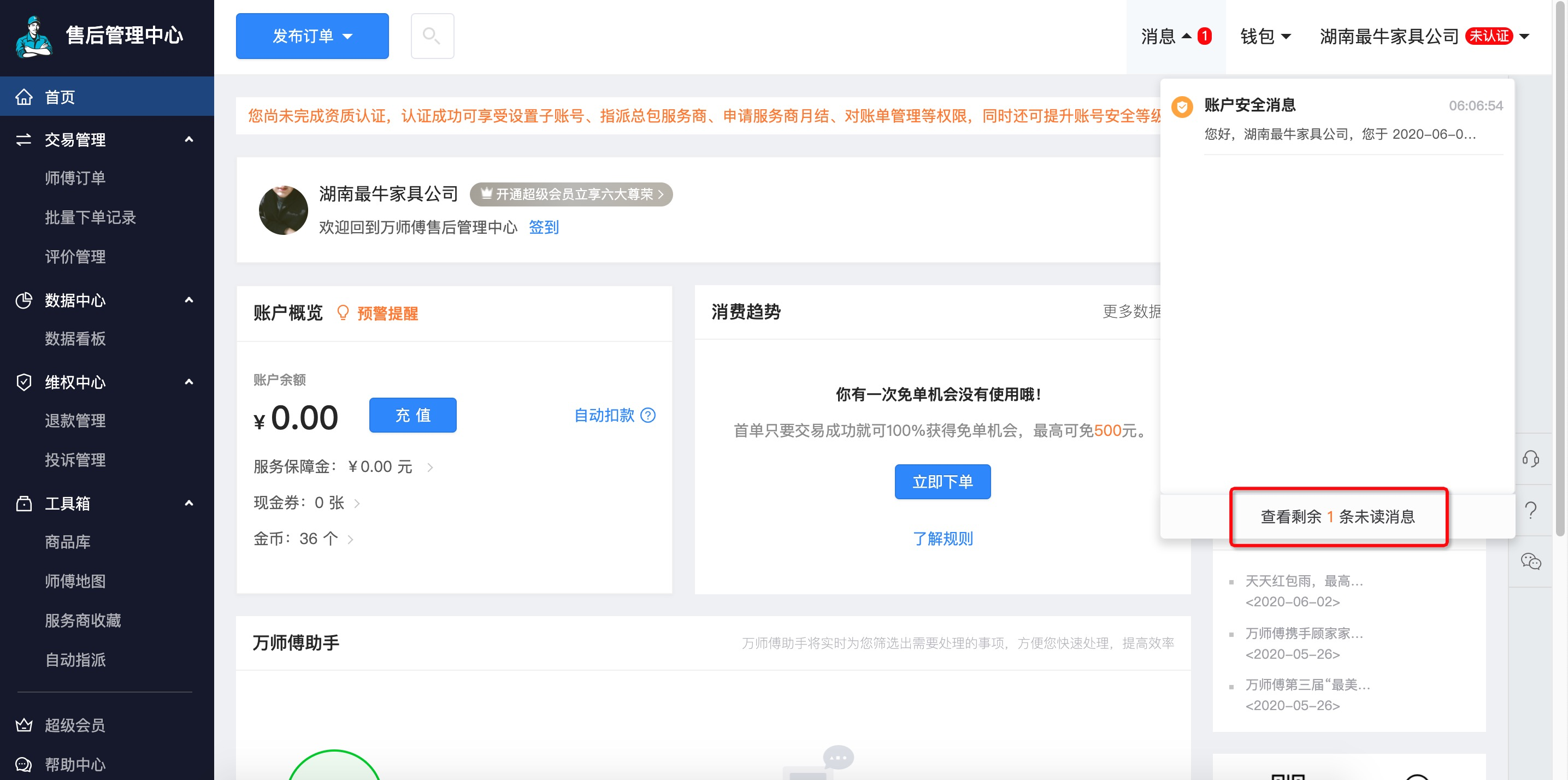Click the 工具箱 toolbox icon
The image size is (1568, 780).
[x=23, y=503]
